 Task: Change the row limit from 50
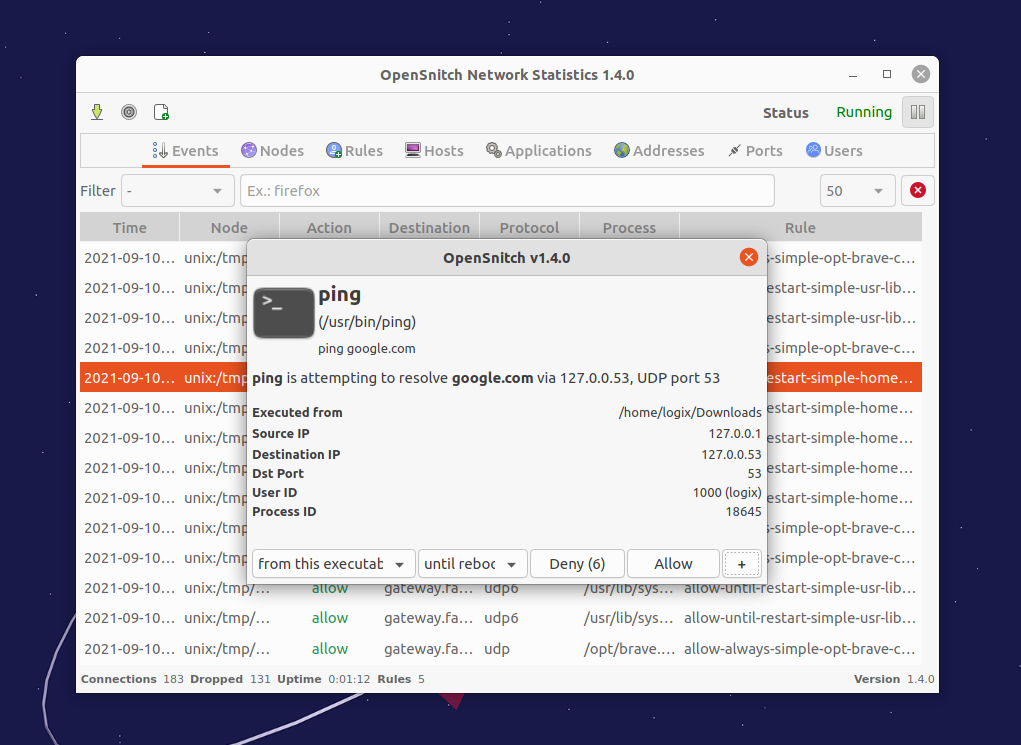click(857, 190)
